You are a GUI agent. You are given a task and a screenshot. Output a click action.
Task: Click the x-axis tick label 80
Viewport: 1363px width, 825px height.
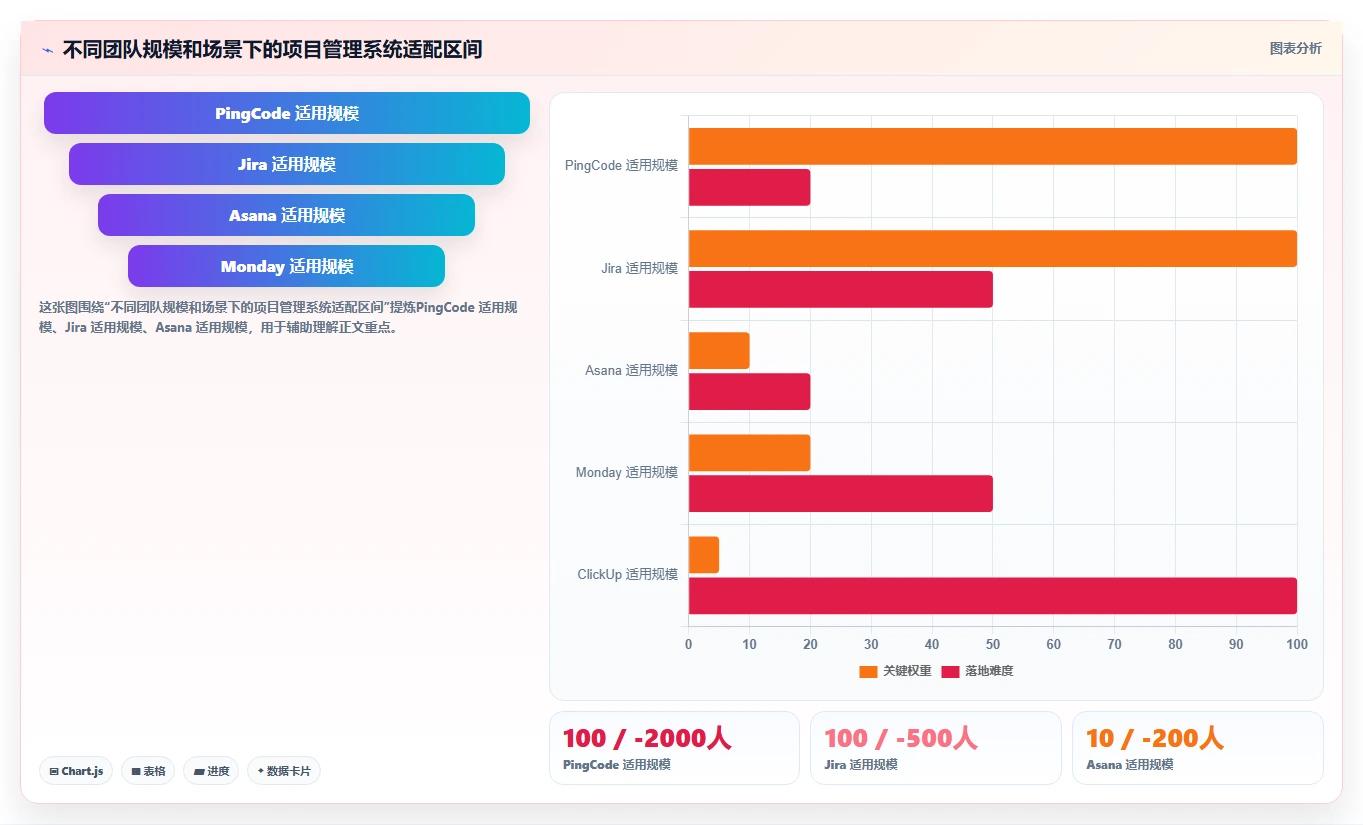coord(1175,644)
